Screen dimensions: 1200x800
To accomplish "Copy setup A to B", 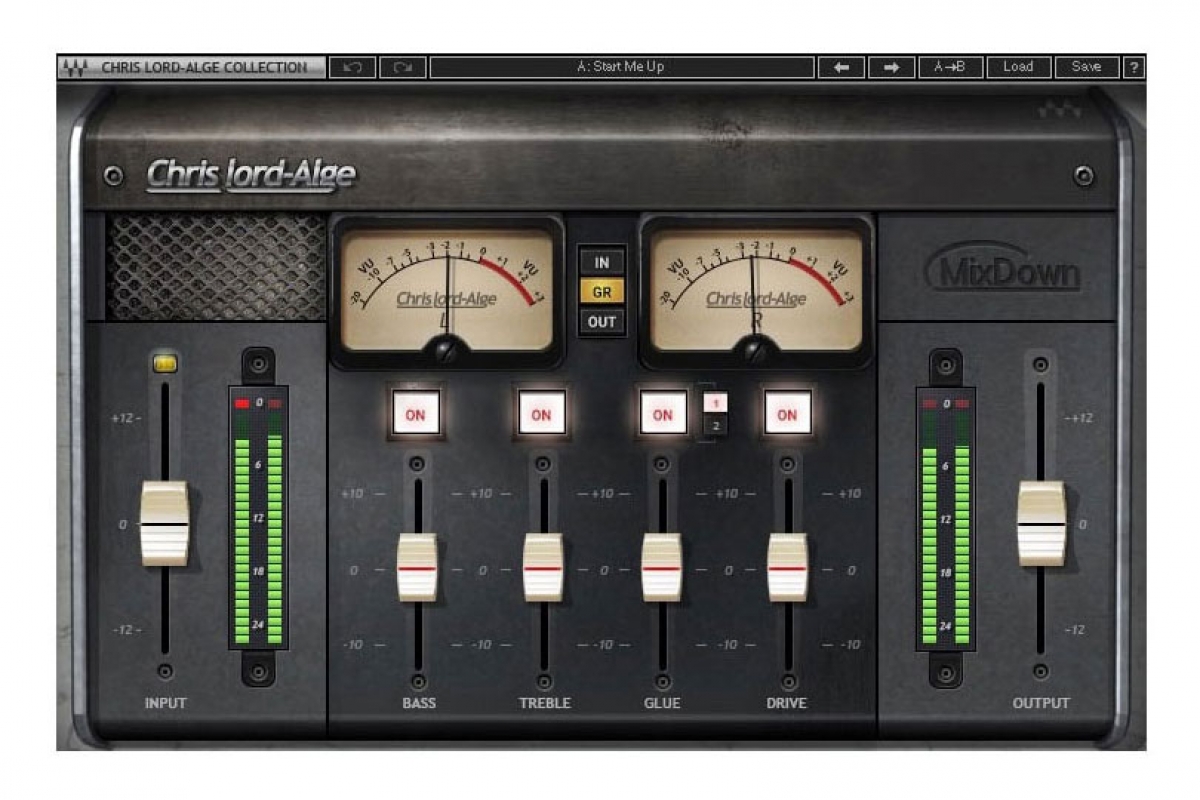I will [x=950, y=67].
